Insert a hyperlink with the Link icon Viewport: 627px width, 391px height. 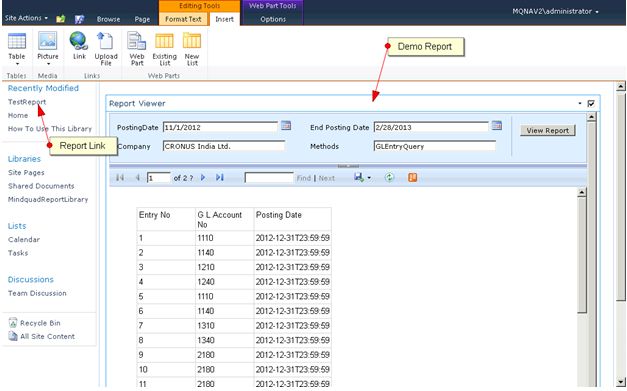79,46
